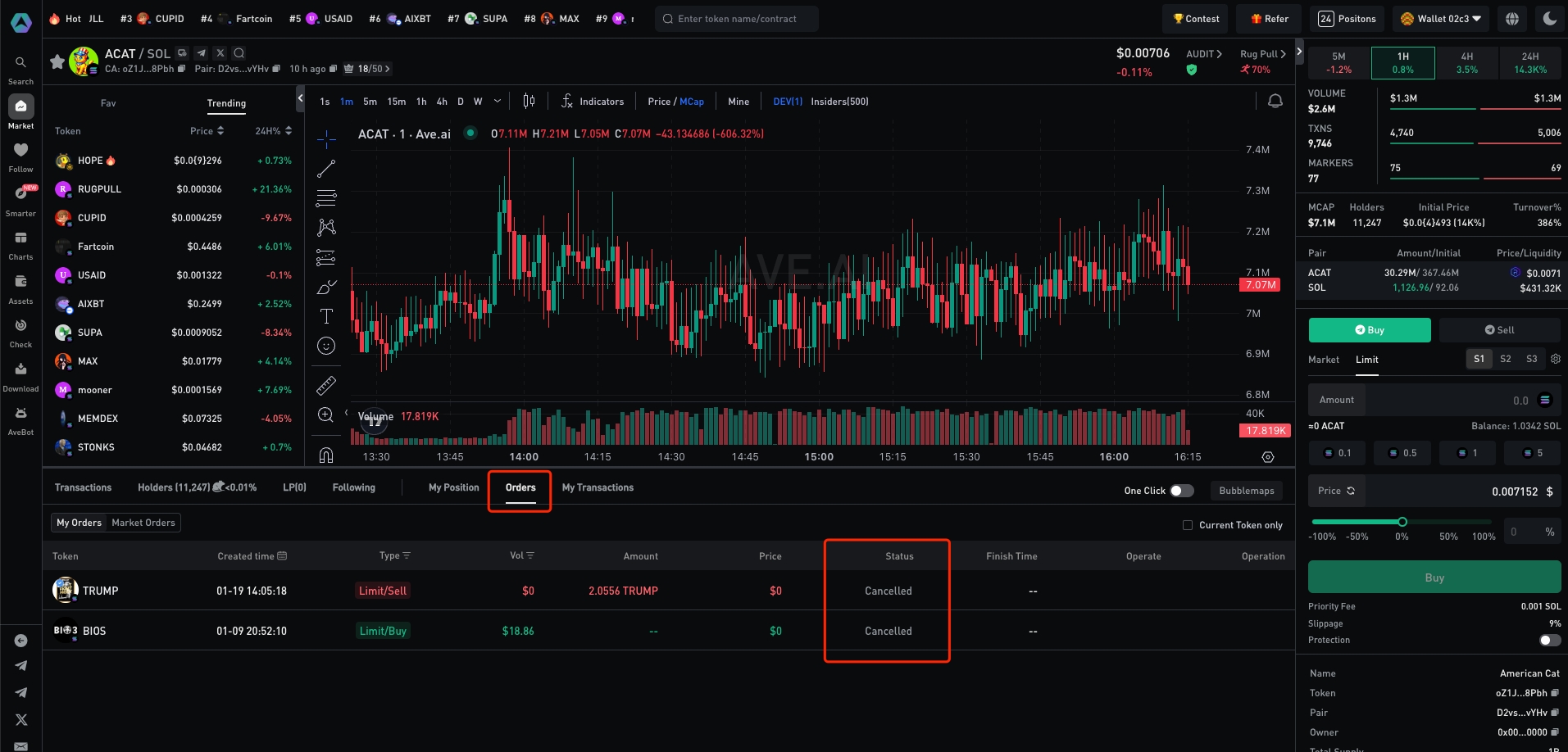Select the trend line drawing tool
The height and width of the screenshot is (752, 1568).
[326, 169]
